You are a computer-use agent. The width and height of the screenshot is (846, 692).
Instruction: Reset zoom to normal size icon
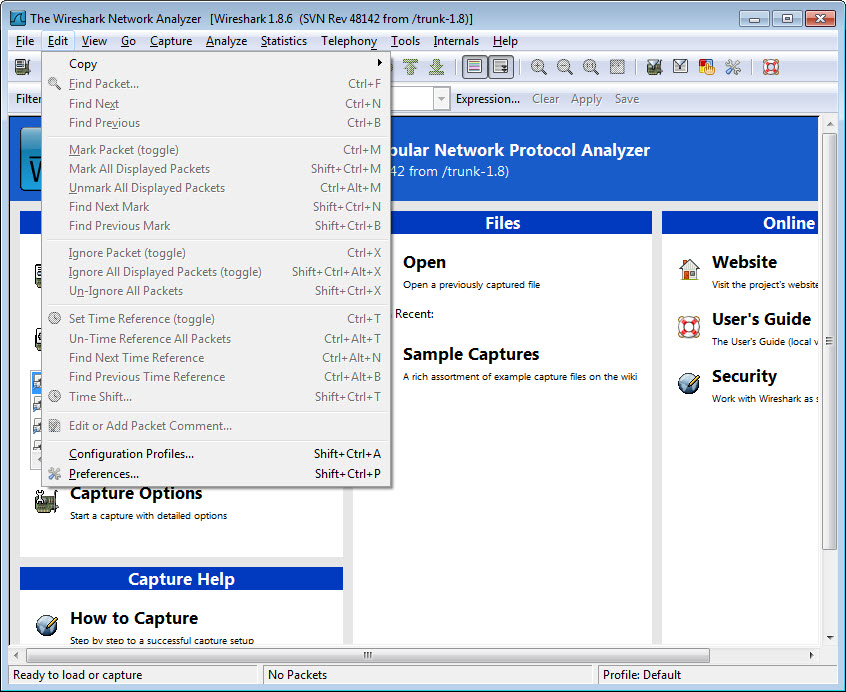[591, 67]
